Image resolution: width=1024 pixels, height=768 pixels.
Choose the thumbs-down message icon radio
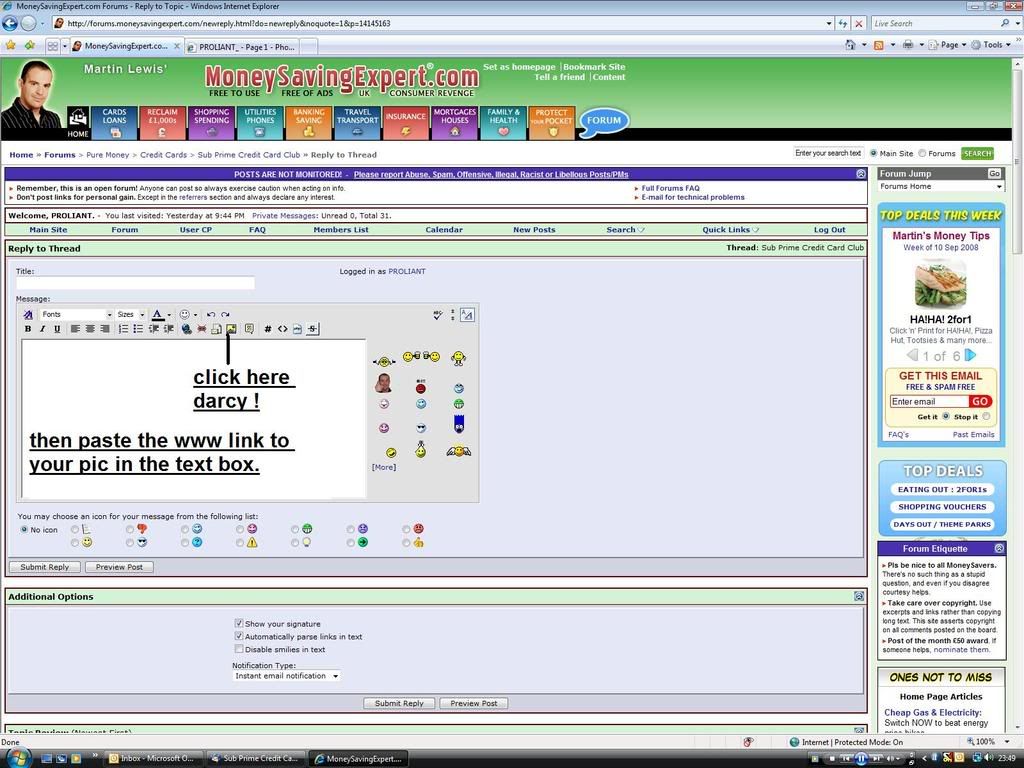(130, 530)
